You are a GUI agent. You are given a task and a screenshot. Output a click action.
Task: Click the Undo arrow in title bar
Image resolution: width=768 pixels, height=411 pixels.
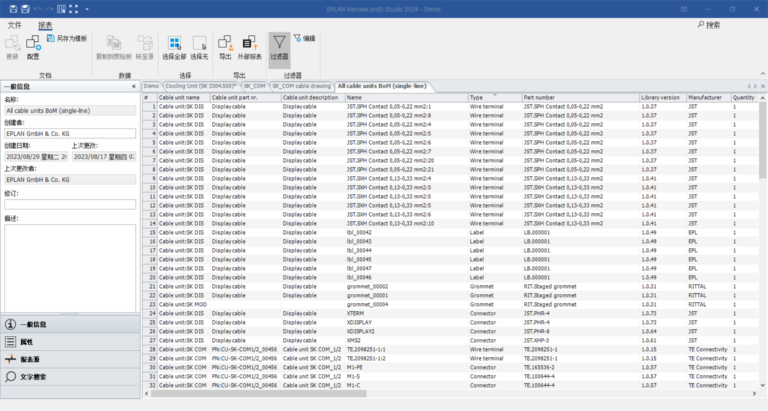coord(38,9)
